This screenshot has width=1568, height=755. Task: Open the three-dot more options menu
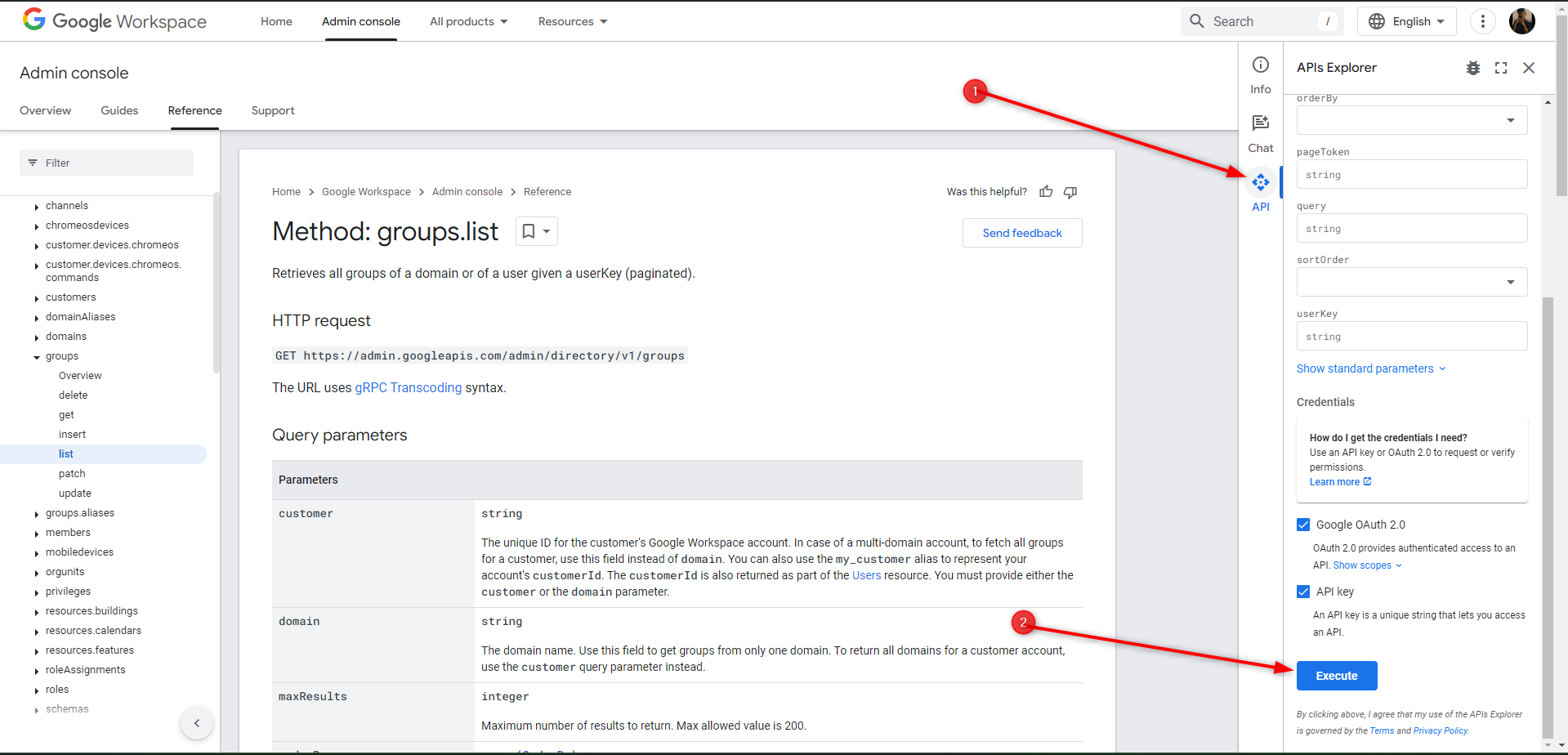click(x=1483, y=21)
